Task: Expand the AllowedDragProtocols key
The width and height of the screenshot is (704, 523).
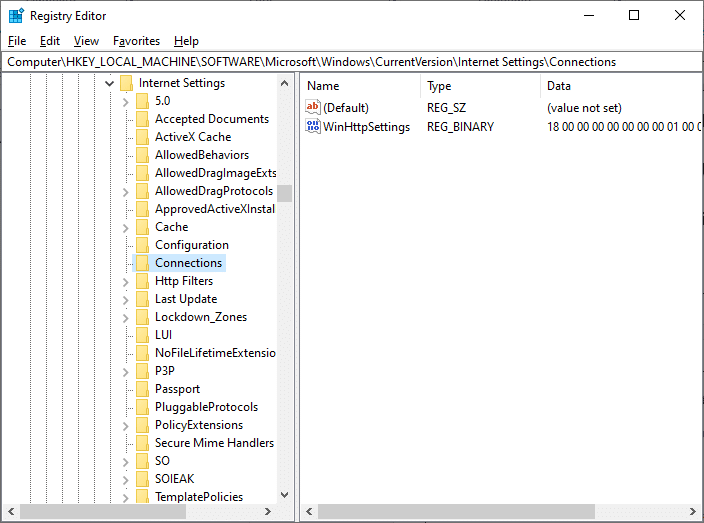Action: [126, 192]
